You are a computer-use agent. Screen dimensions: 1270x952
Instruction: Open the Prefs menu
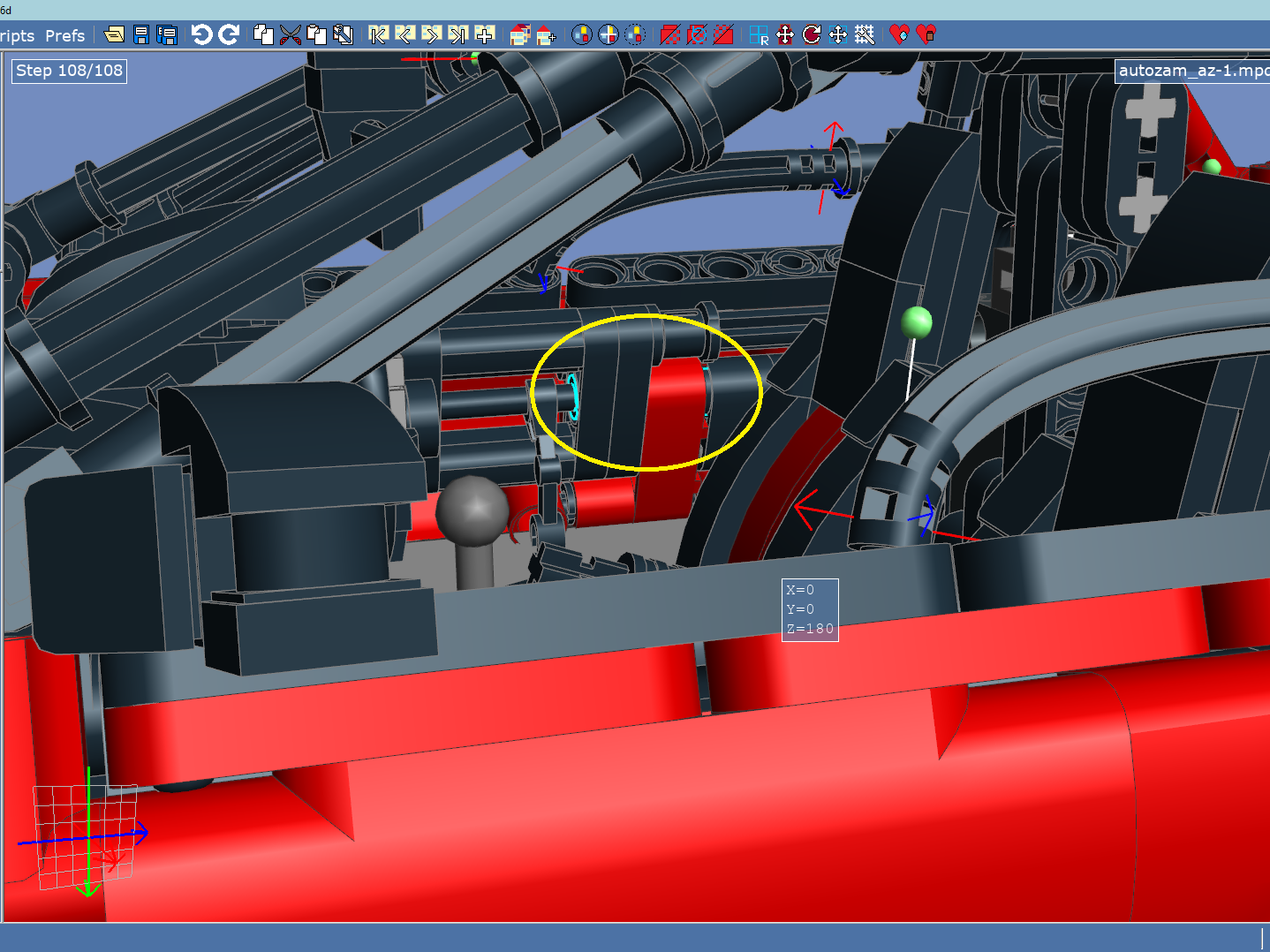[64, 36]
